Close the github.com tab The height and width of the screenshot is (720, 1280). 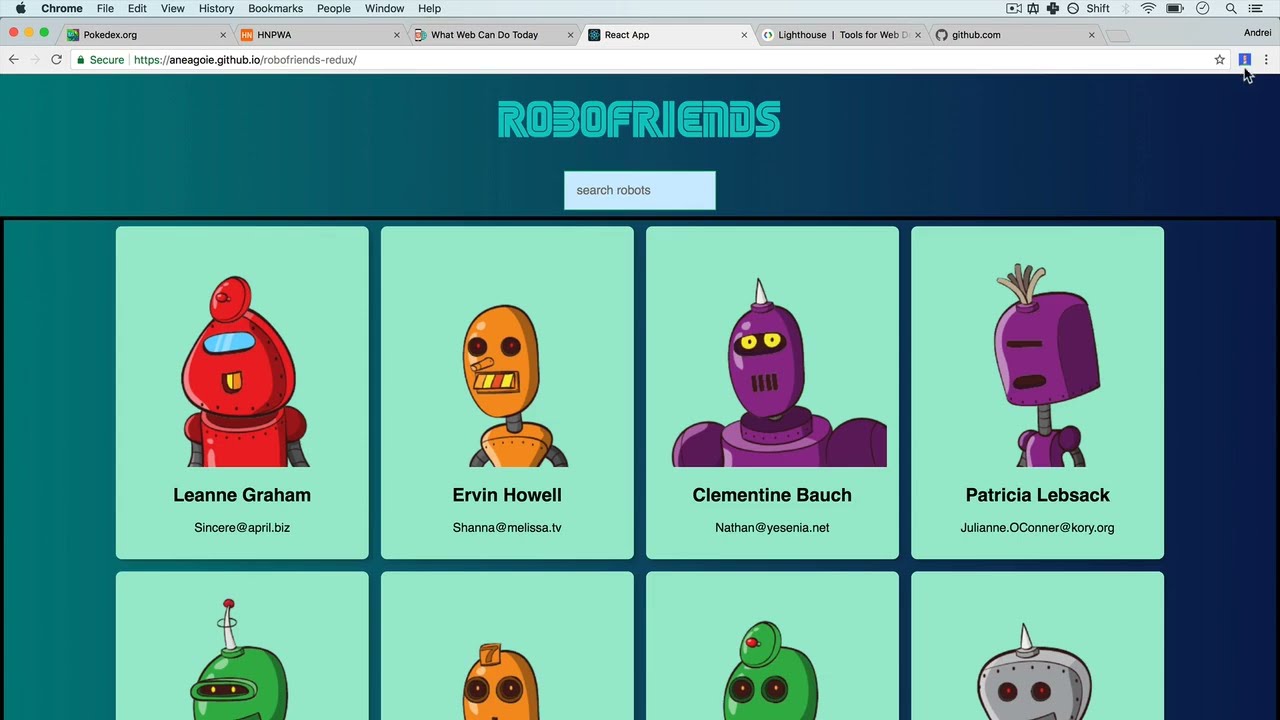pos(1091,35)
